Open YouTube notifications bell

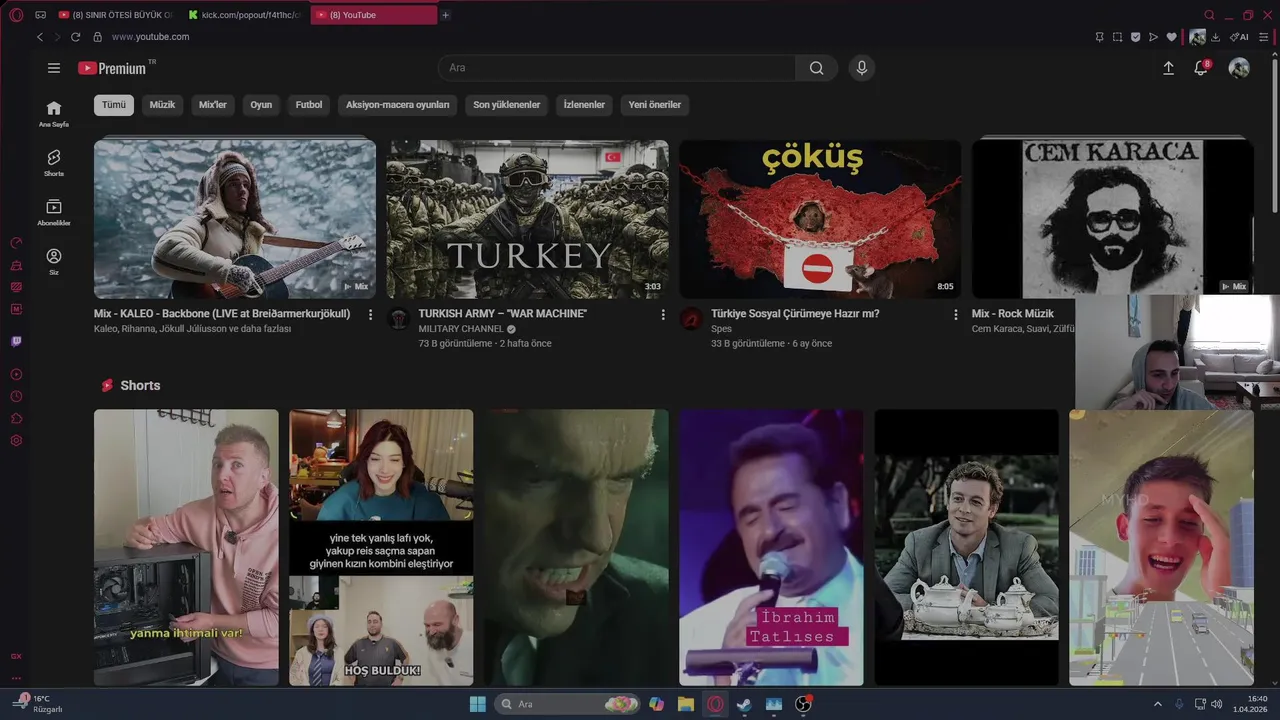(1201, 68)
